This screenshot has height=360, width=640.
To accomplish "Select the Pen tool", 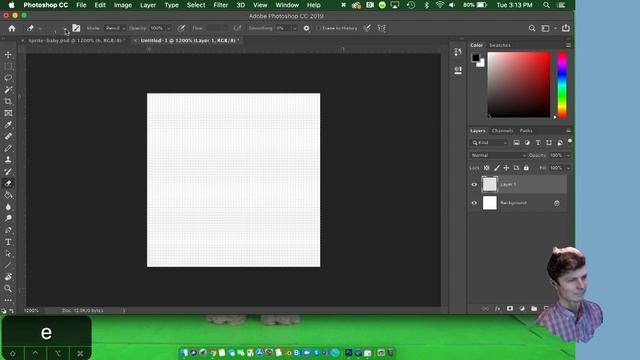I will [8, 230].
